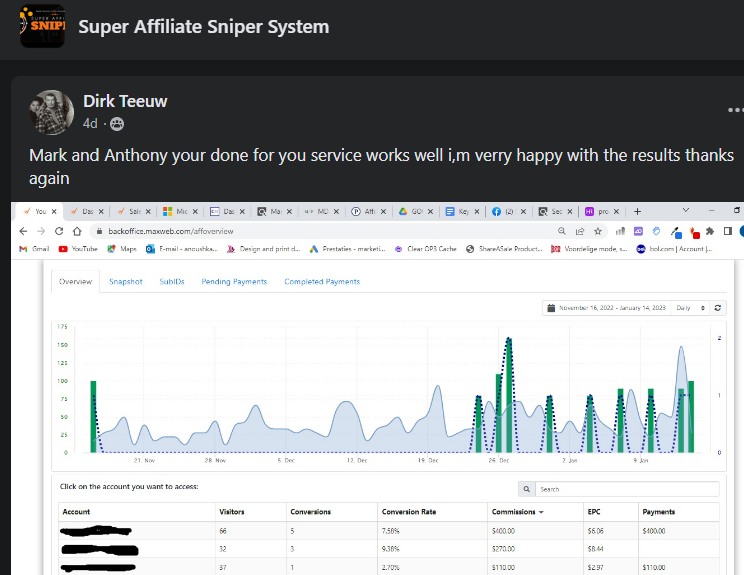This screenshot has height=575, width=744.
Task: Sort table by the Payments column
Action: (659, 512)
